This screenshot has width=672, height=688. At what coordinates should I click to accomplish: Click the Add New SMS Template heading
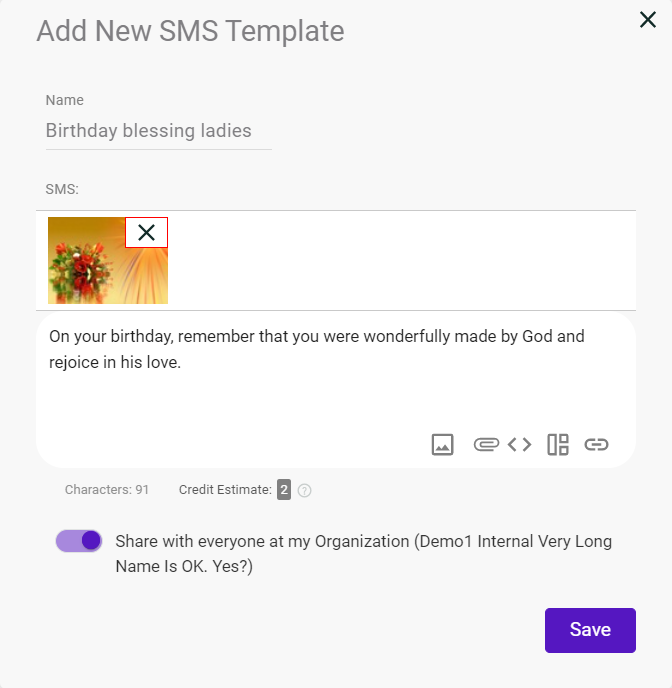click(x=190, y=31)
